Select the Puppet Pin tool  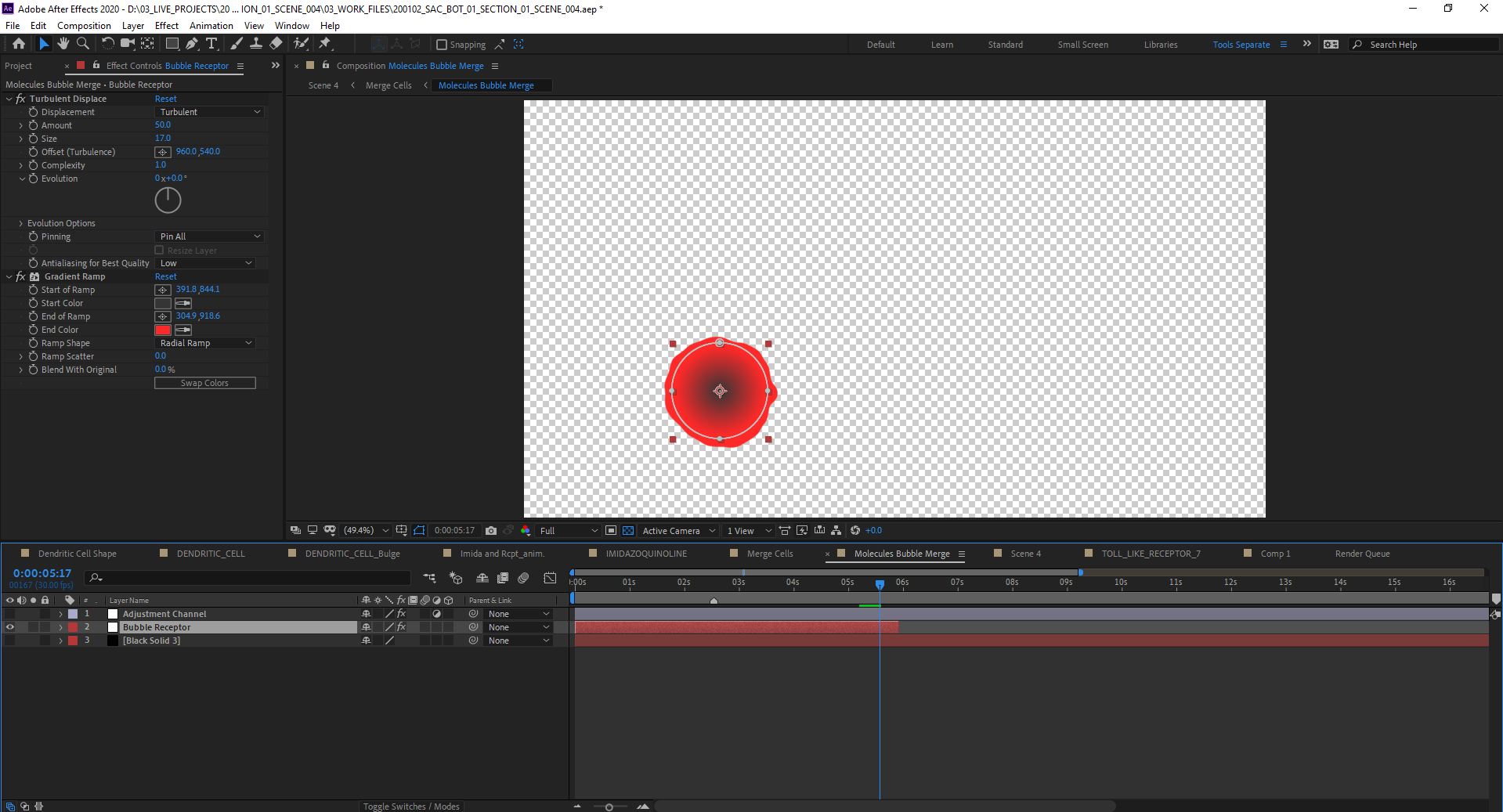click(325, 44)
